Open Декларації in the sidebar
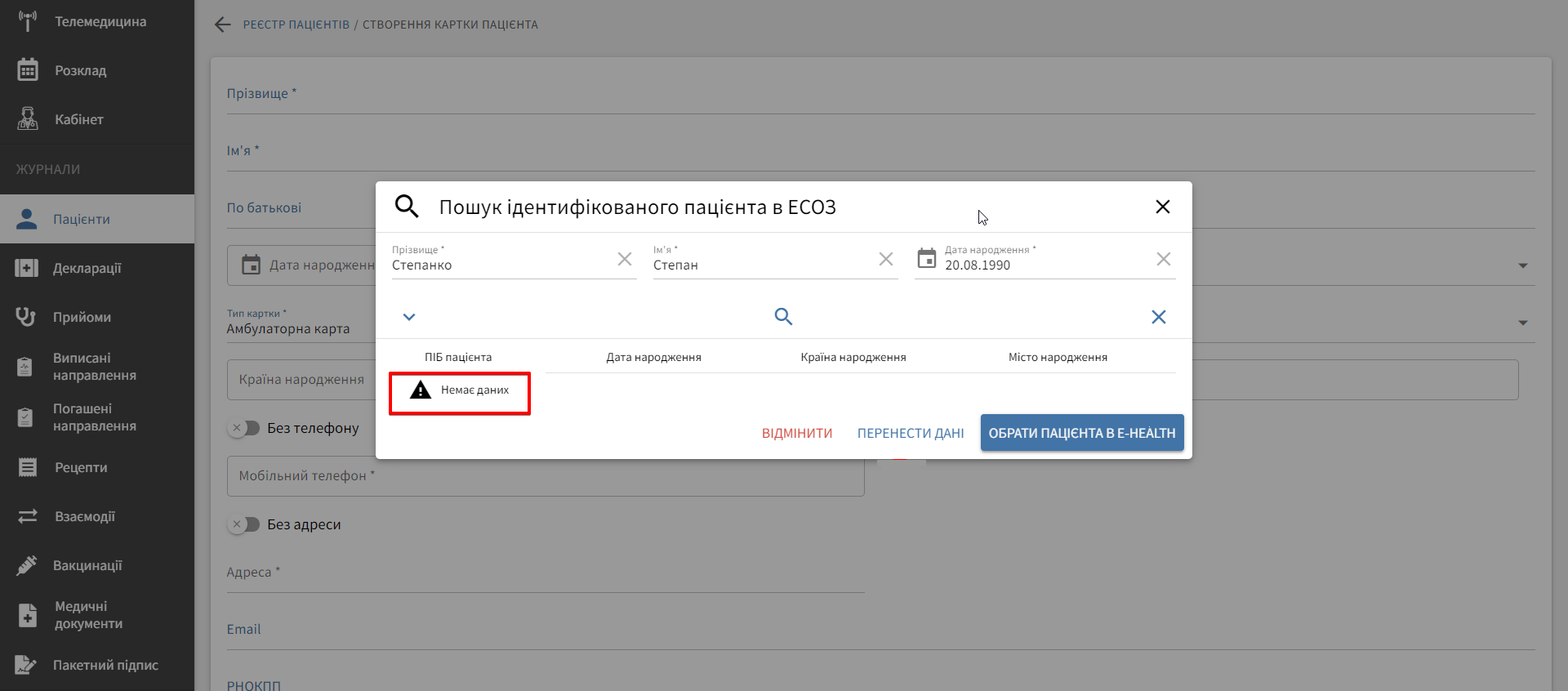Viewport: 1568px width, 691px height. [x=87, y=268]
